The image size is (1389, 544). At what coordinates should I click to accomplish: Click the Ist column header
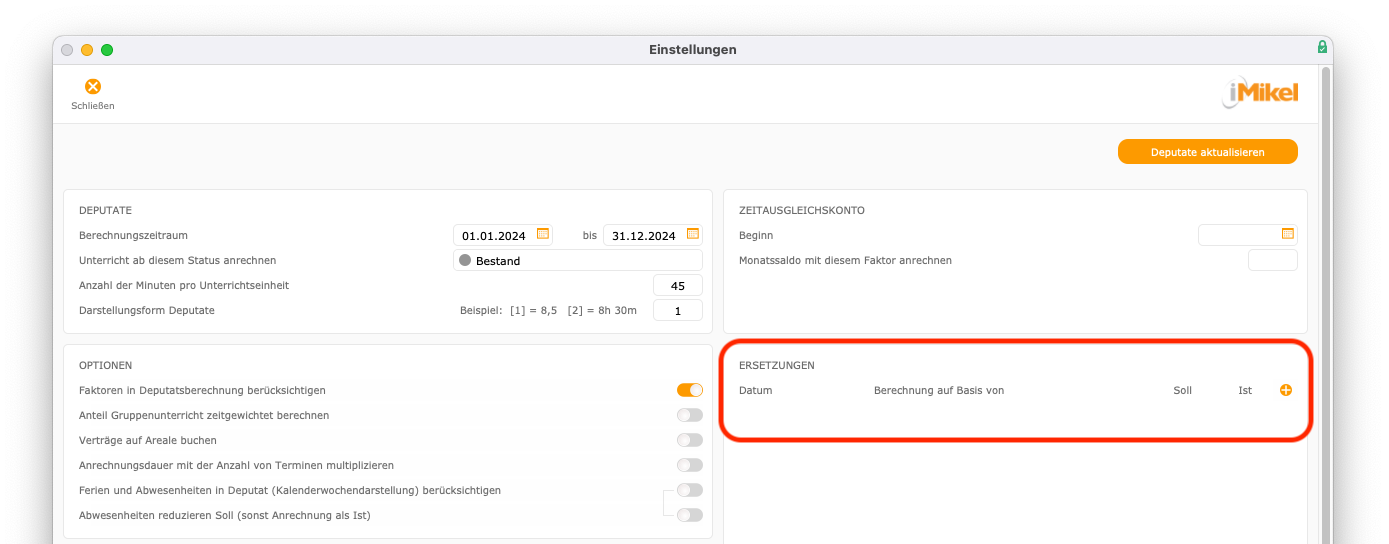[x=1245, y=390]
